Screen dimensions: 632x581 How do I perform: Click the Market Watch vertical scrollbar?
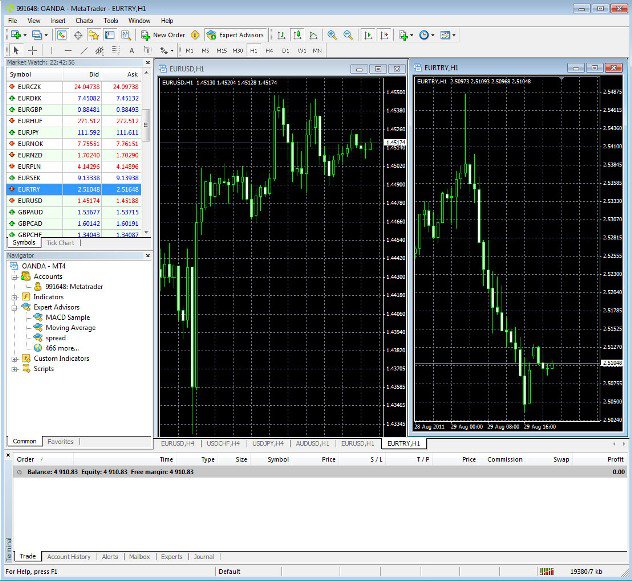146,125
